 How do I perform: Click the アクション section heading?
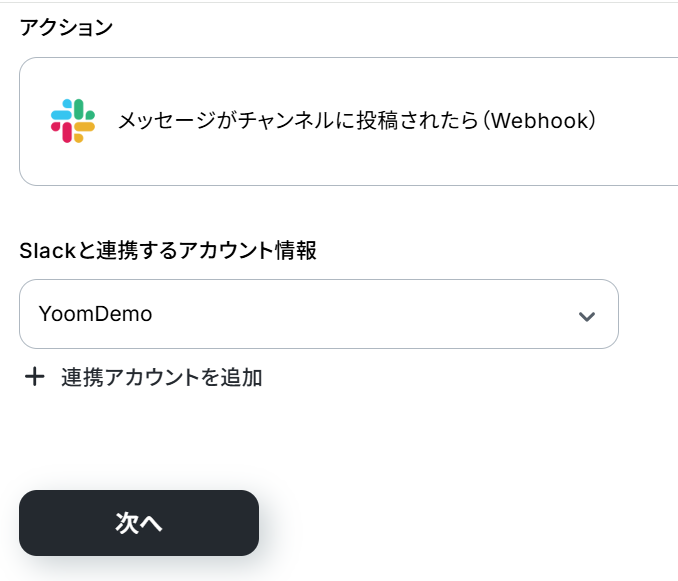66,27
